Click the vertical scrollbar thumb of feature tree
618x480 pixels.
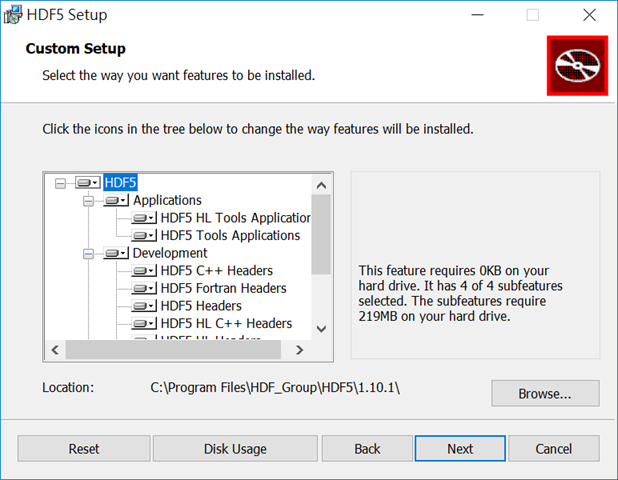pyautogui.click(x=321, y=234)
